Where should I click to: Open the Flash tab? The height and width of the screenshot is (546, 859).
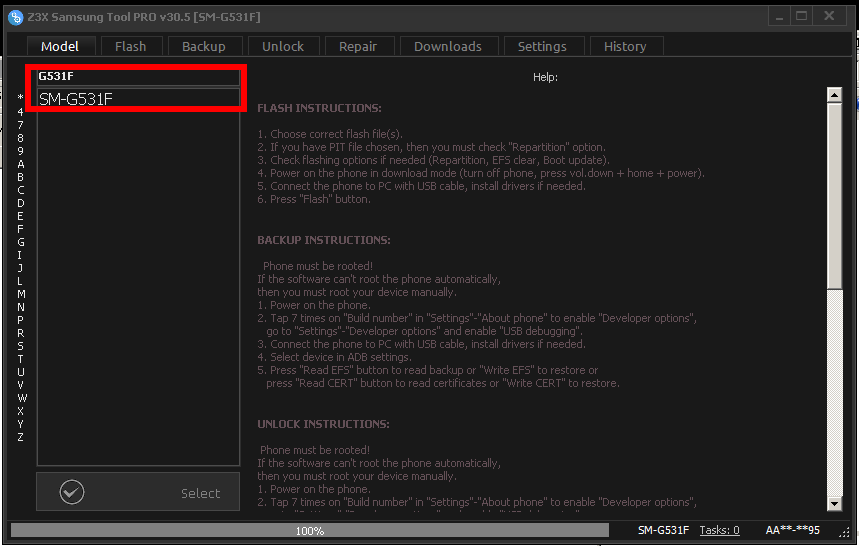[x=130, y=47]
